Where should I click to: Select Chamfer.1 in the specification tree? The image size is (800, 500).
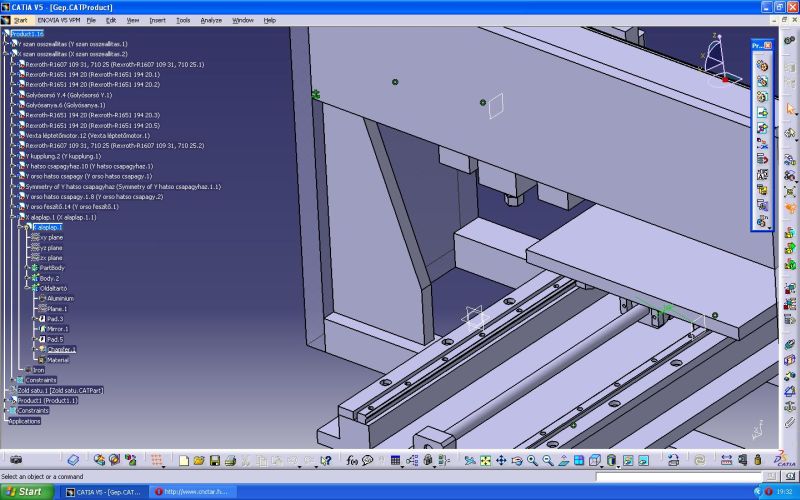point(60,349)
